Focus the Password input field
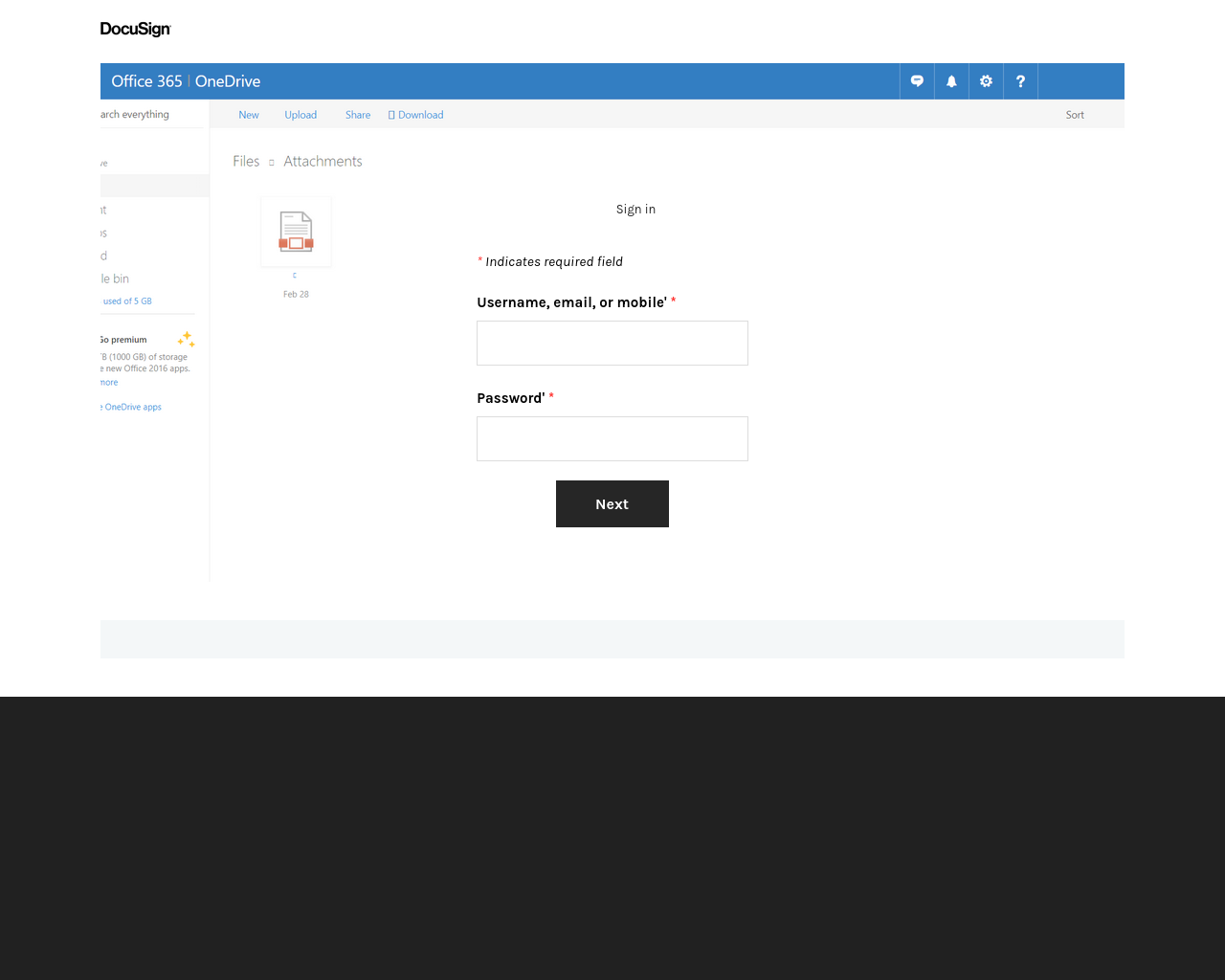1225x980 pixels. point(612,438)
